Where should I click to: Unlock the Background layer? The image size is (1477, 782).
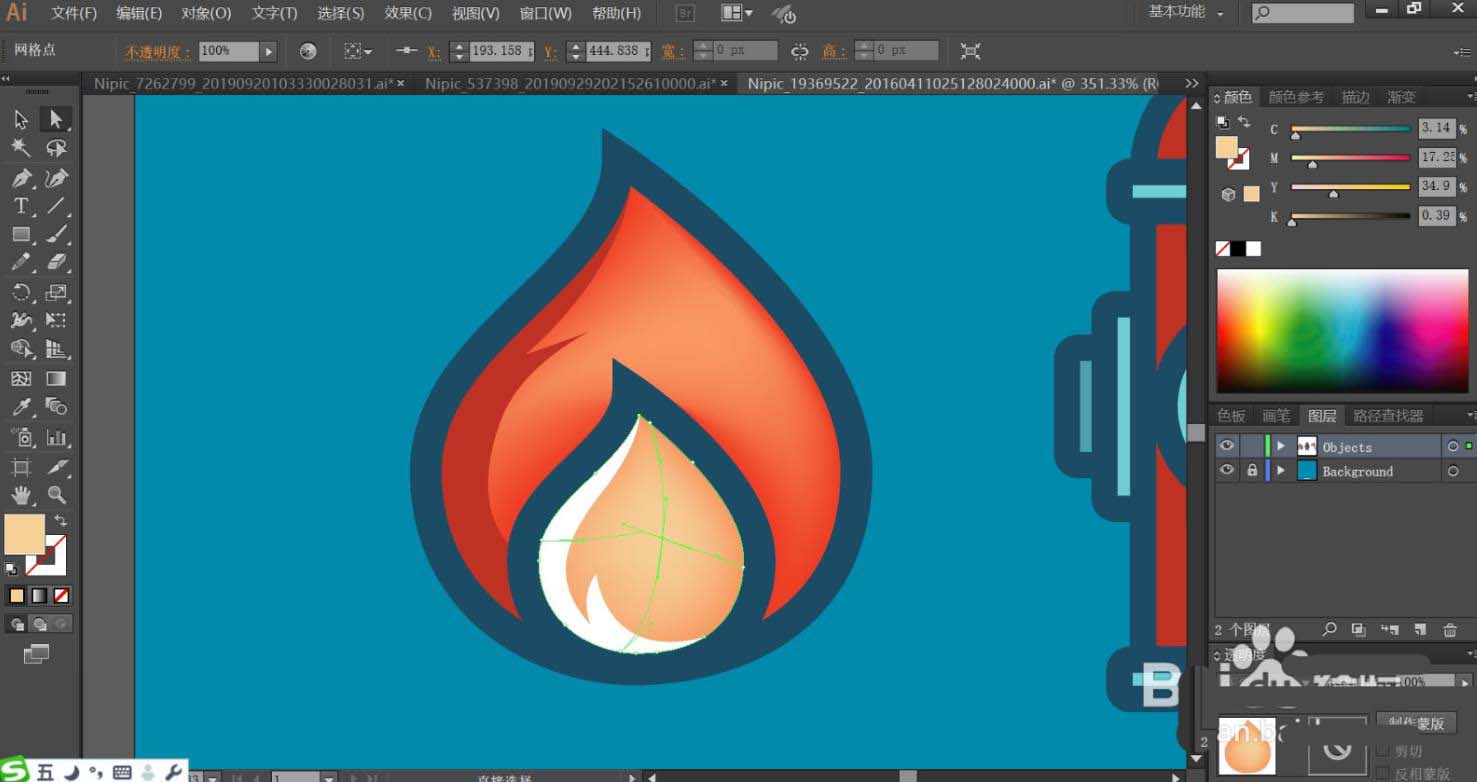point(1251,471)
